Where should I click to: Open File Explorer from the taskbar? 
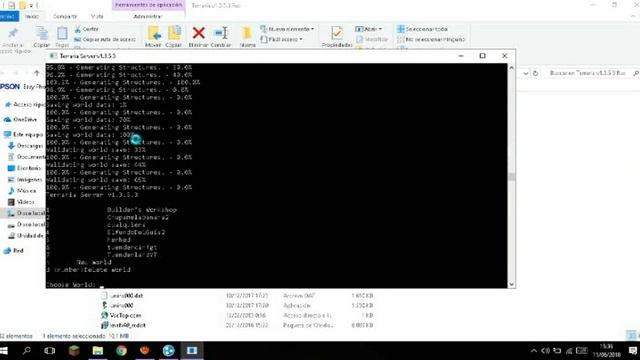click(98, 351)
